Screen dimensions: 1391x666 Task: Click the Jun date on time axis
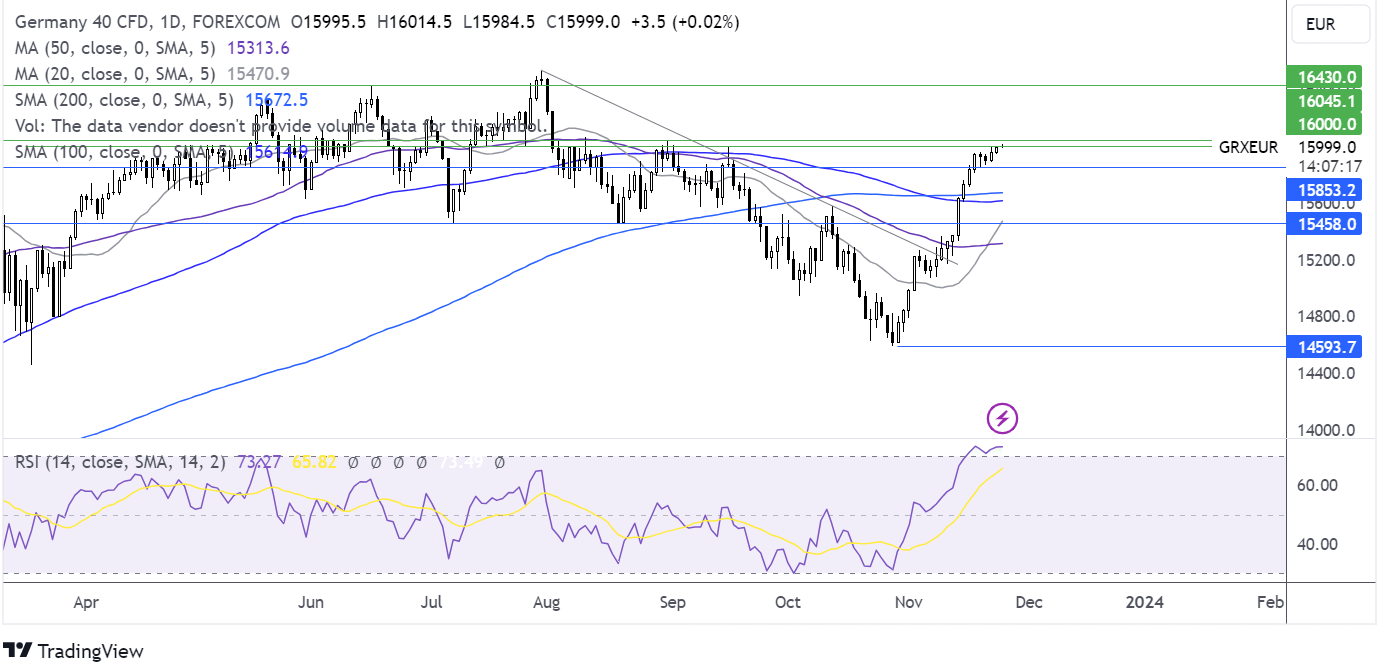[x=312, y=603]
